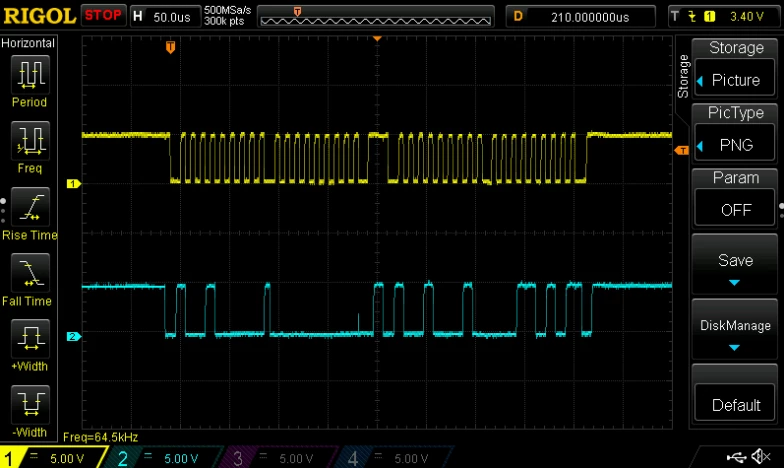Image resolution: width=784 pixels, height=468 pixels.
Task: Click channel 4 scale 5.00 V
Action: 411,458
